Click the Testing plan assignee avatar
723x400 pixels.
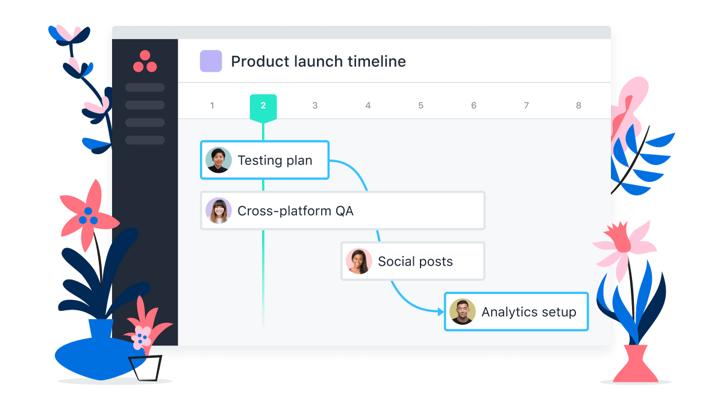219,160
